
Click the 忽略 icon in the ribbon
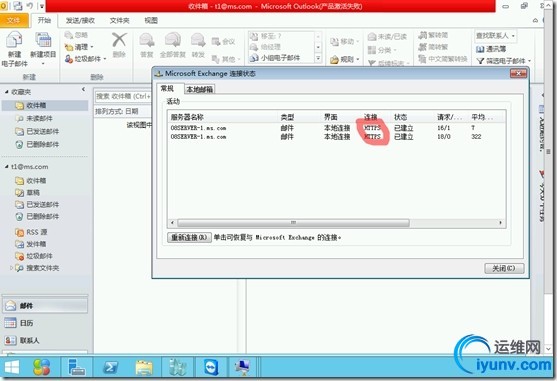point(69,35)
